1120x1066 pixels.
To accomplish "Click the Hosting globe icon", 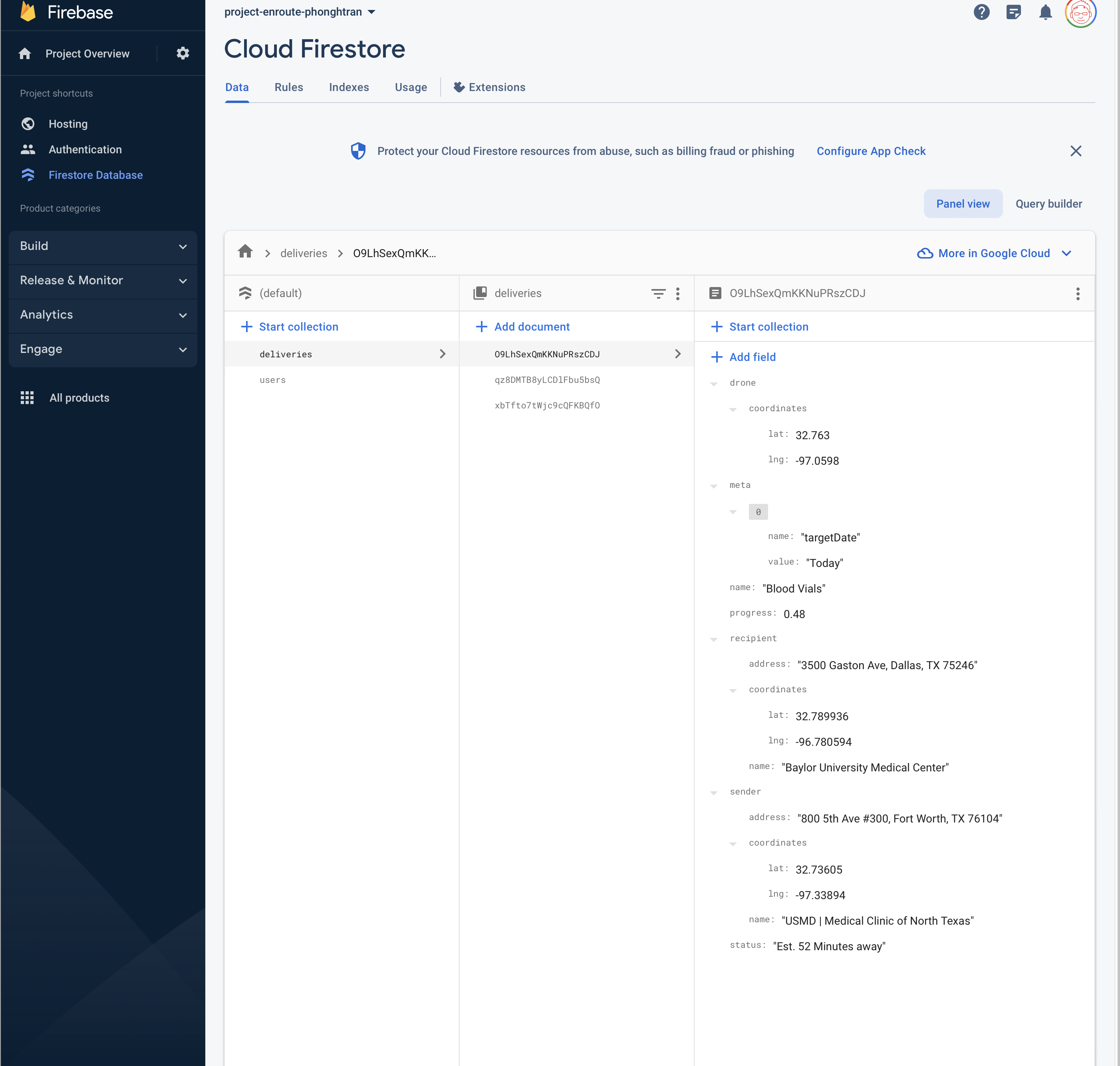I will pyautogui.click(x=28, y=124).
